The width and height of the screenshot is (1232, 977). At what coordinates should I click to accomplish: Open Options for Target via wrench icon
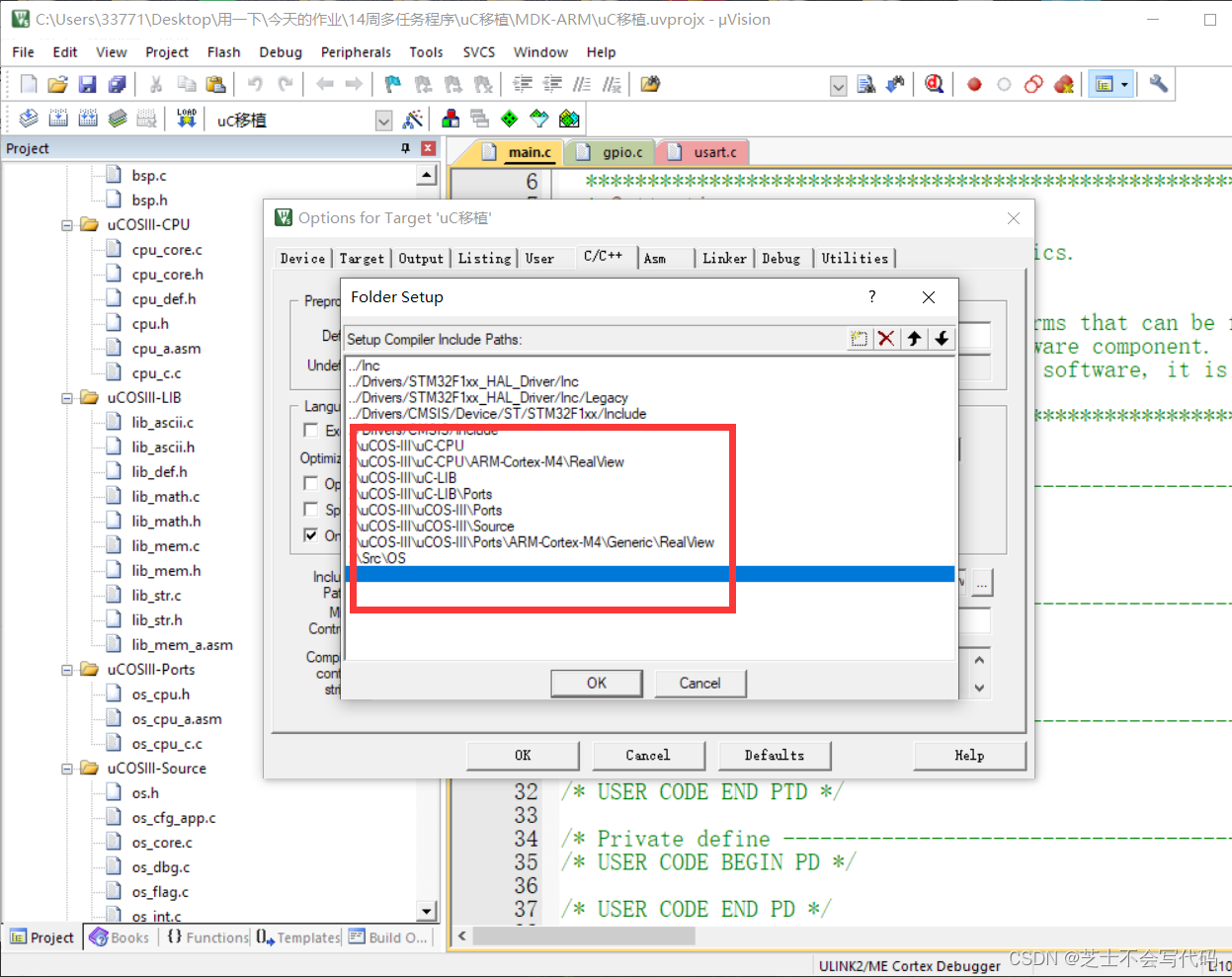(1158, 84)
